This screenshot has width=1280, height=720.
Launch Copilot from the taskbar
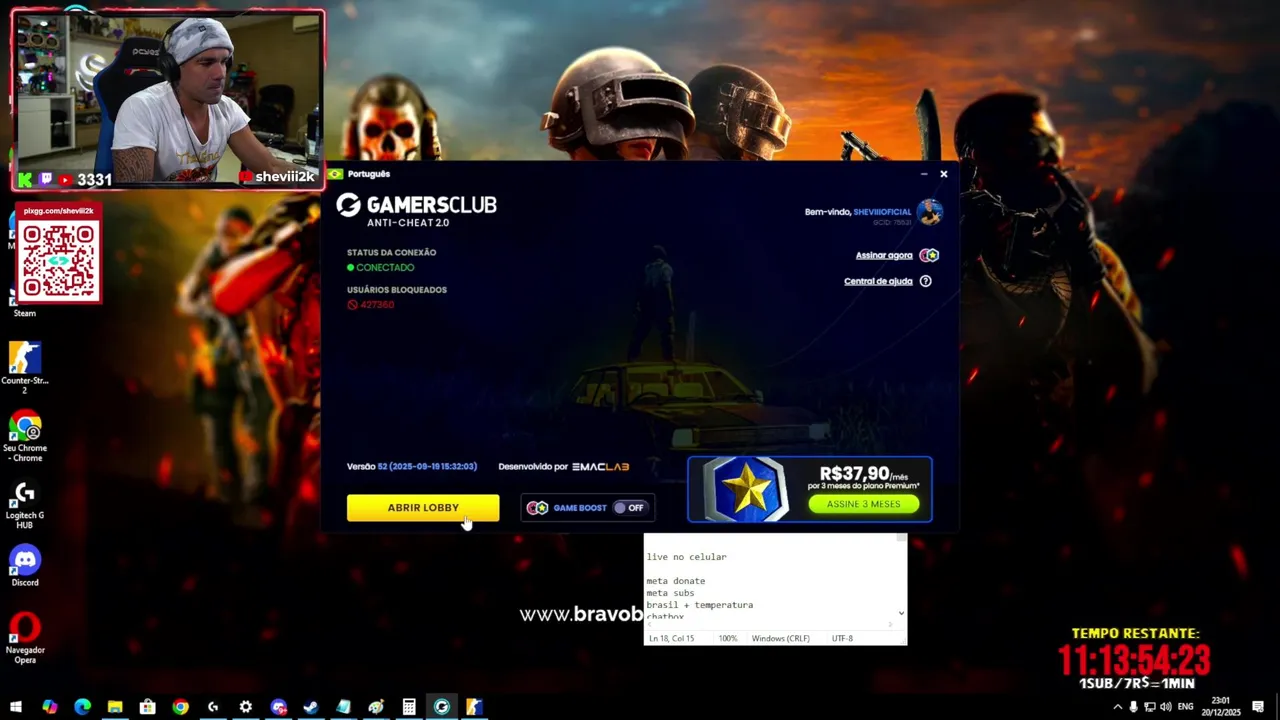[x=49, y=707]
